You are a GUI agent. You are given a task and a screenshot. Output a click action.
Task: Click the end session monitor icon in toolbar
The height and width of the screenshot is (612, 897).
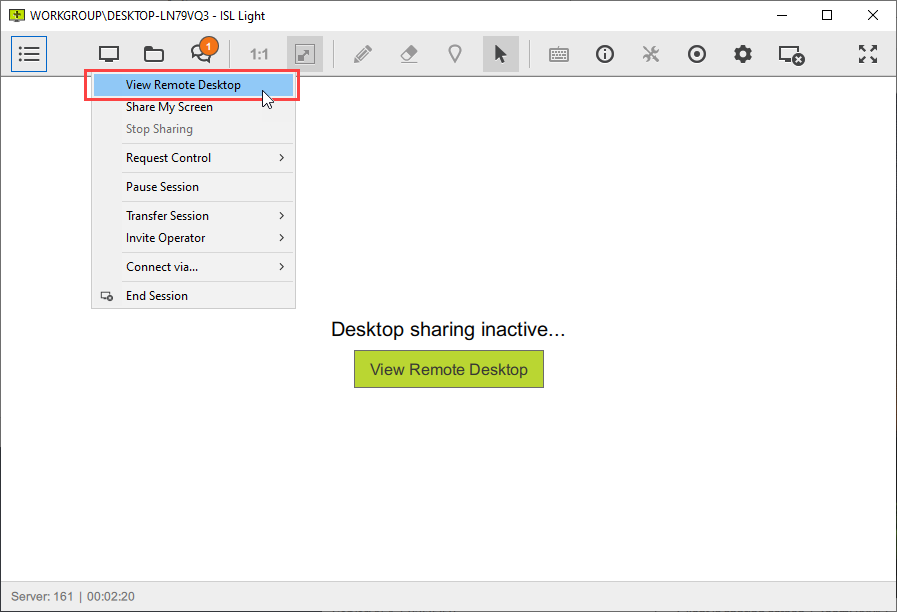(791, 55)
